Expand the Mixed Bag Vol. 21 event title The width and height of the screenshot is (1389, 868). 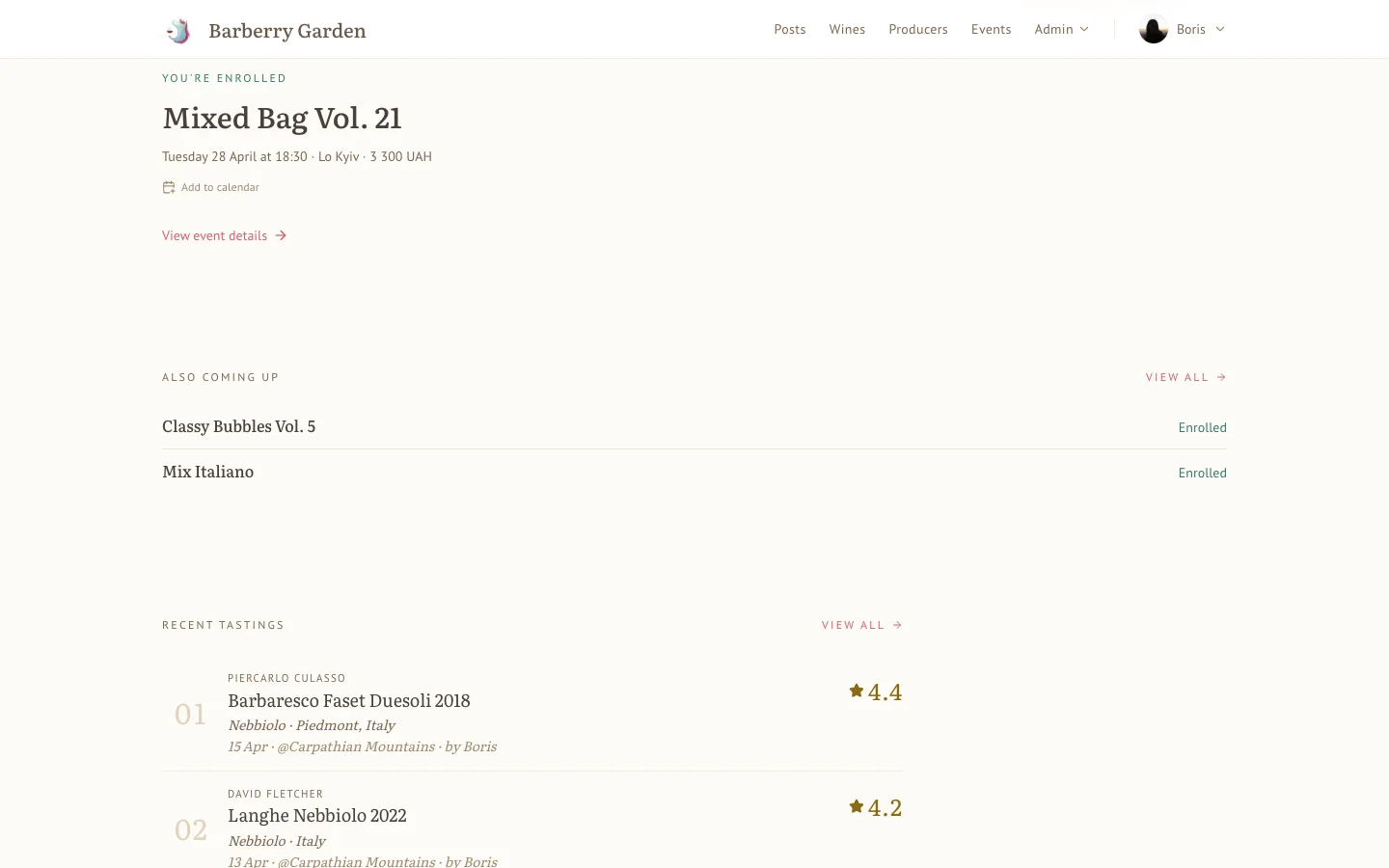click(x=282, y=117)
